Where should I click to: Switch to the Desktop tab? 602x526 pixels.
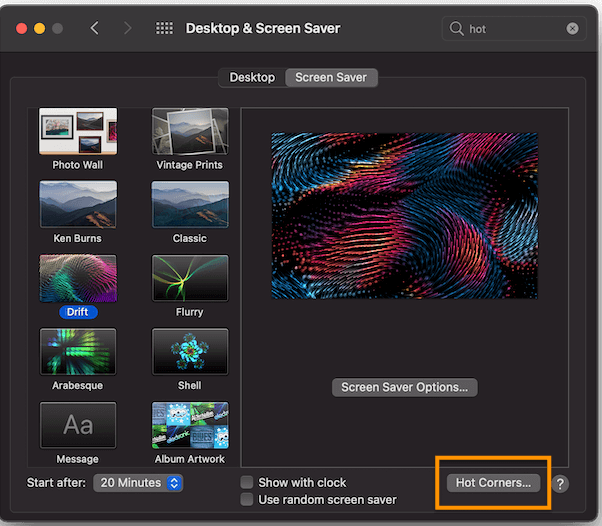[x=252, y=77]
